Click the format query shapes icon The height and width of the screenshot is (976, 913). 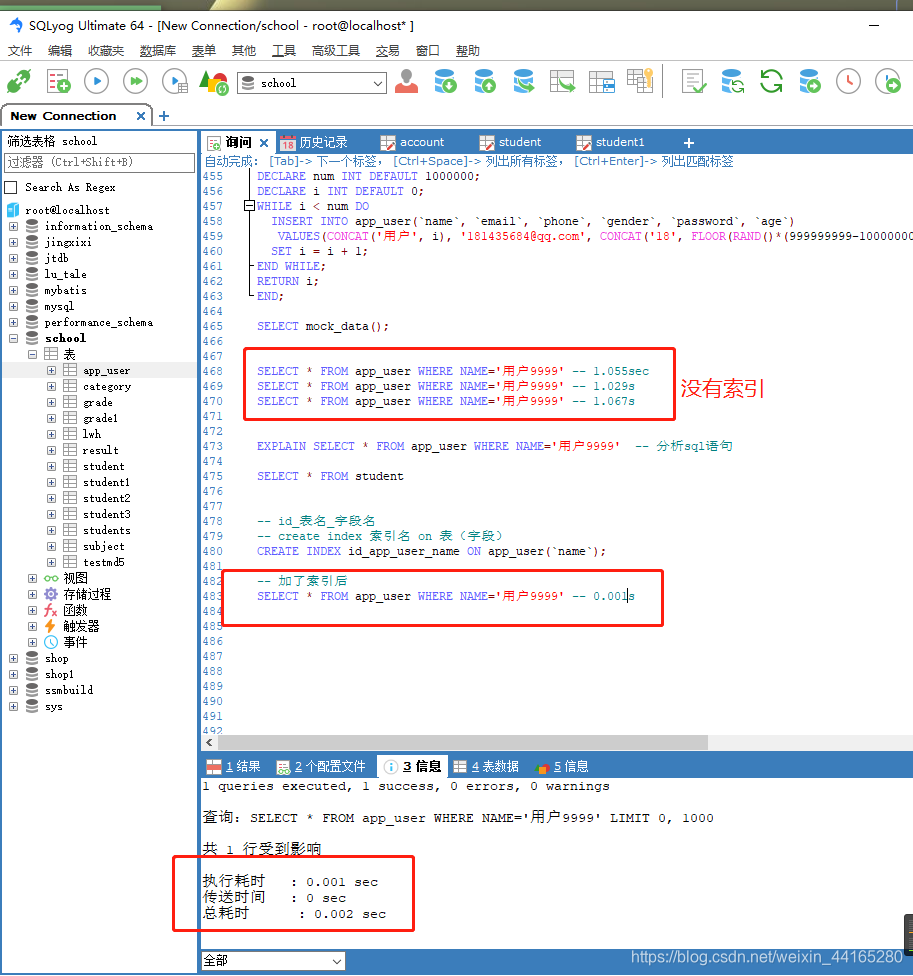pos(213,82)
